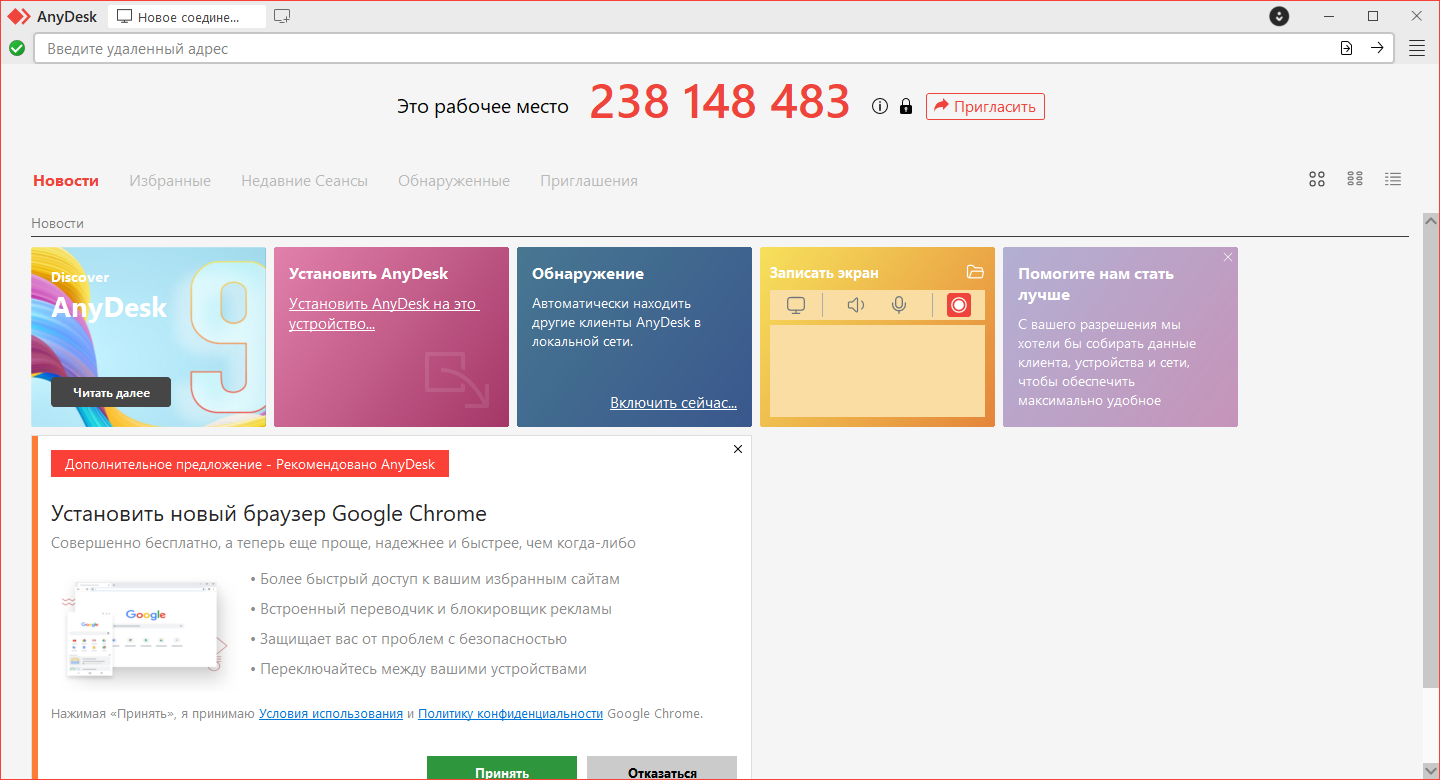The width and height of the screenshot is (1440, 780).
Task: Click the info icon beside workplace ID
Action: (x=880, y=106)
